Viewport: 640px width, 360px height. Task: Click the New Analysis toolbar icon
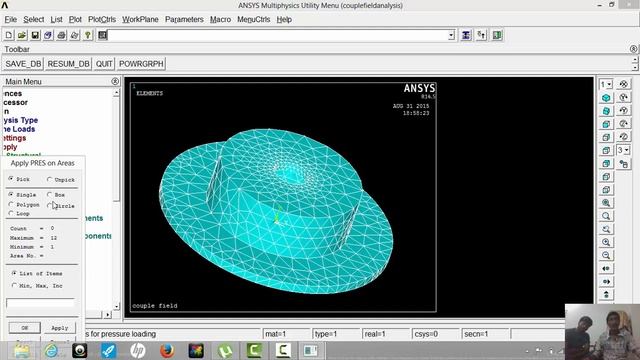[x=9, y=35]
